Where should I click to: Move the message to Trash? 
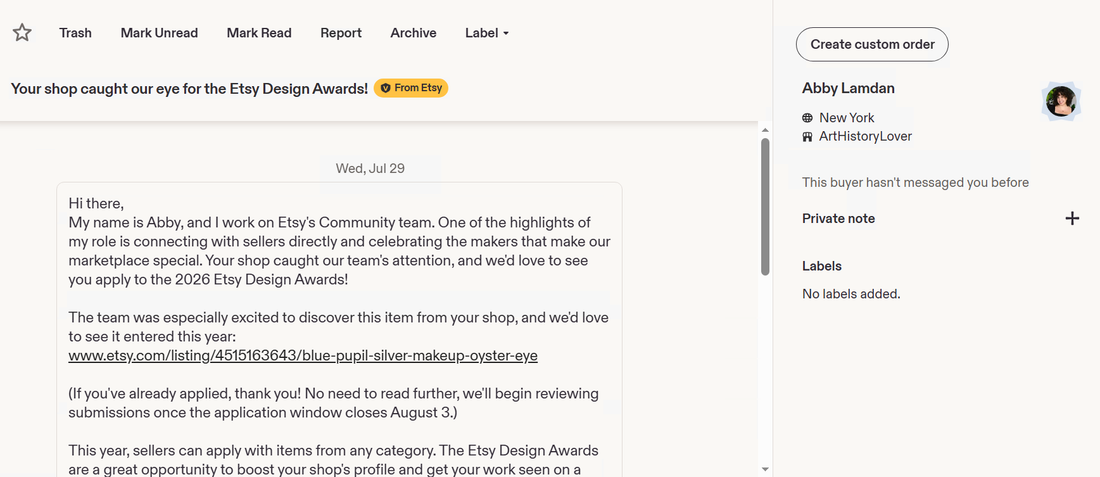[75, 33]
